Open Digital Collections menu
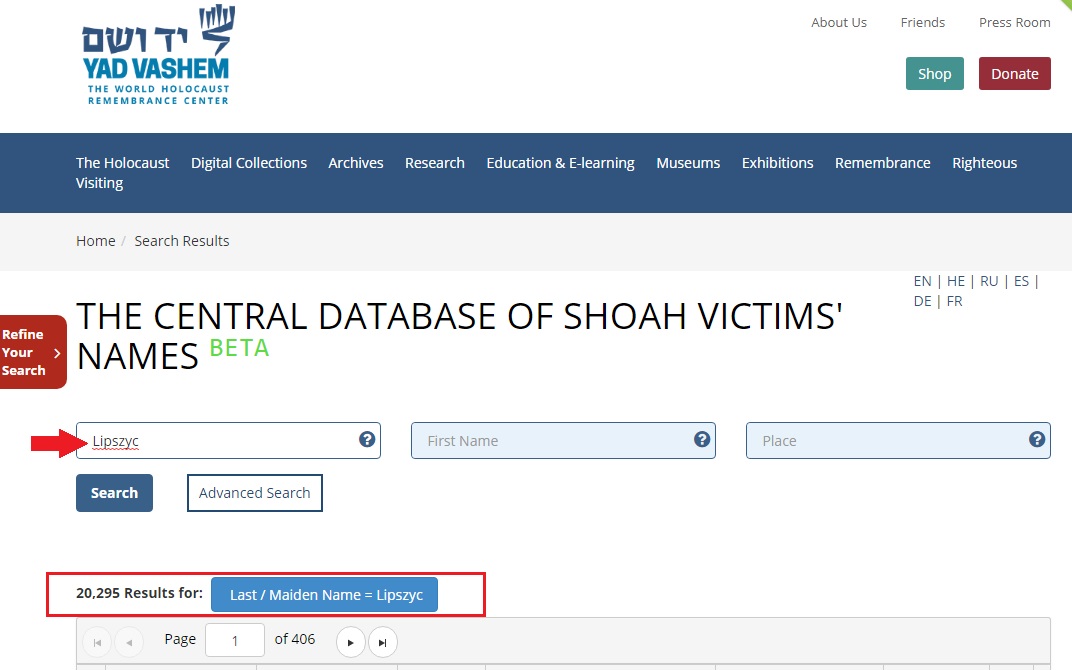Viewport: 1072px width, 670px height. pos(249,163)
